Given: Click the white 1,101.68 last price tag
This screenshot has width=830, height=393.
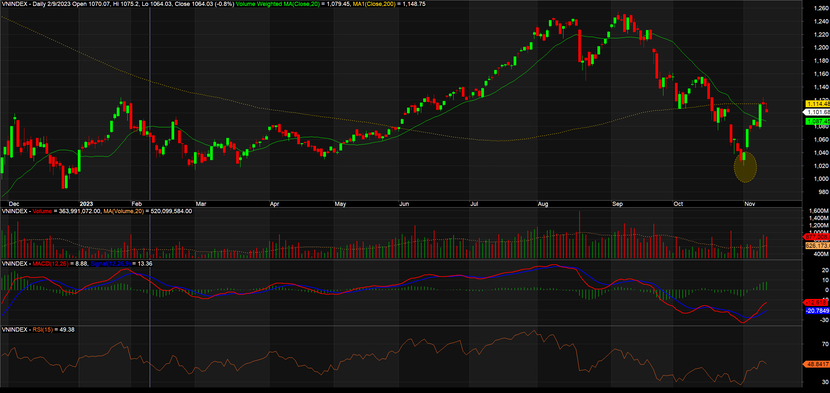Looking at the screenshot, I should (815, 112).
